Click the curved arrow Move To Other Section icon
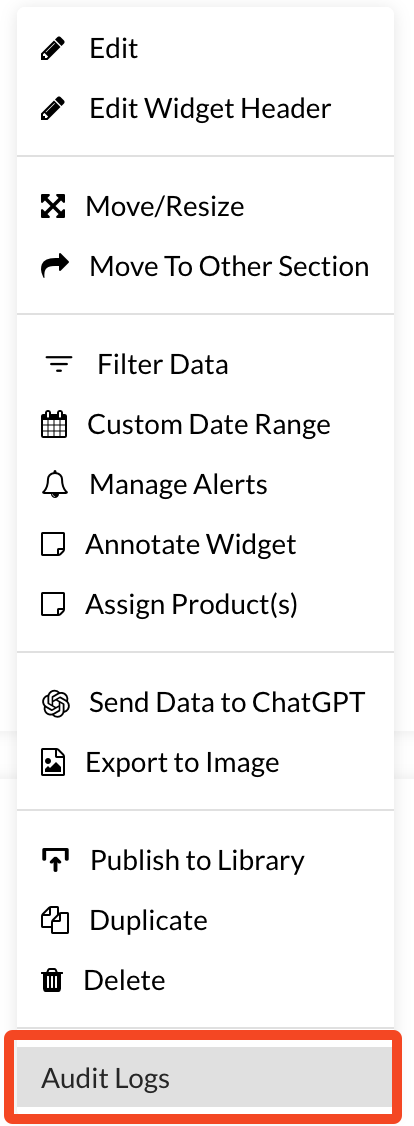This screenshot has height=1126, width=414. coord(55,266)
